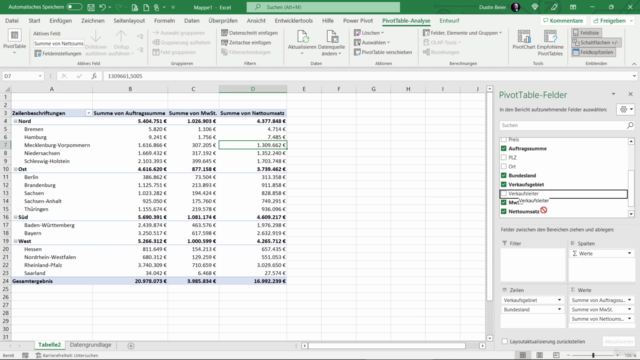Viewport: 640px width, 360px height.
Task: Select the Tabelle2 sheet tab
Action: (49, 345)
